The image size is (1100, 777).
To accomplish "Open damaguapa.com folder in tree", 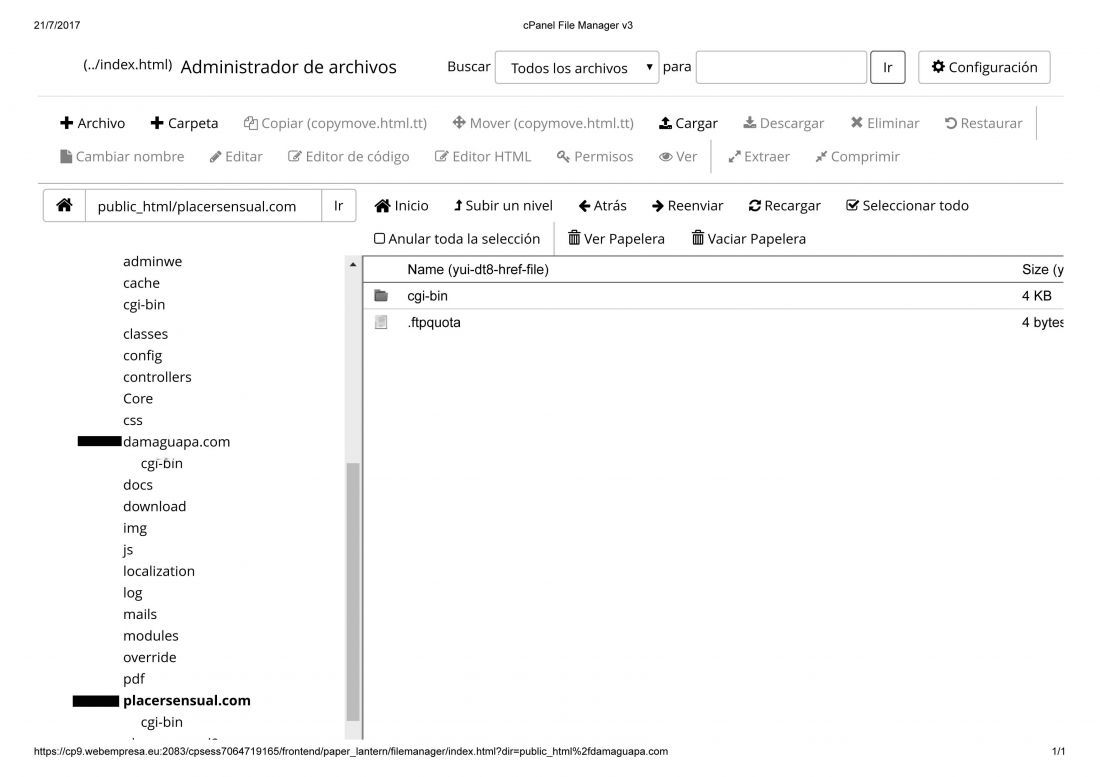I will (176, 442).
